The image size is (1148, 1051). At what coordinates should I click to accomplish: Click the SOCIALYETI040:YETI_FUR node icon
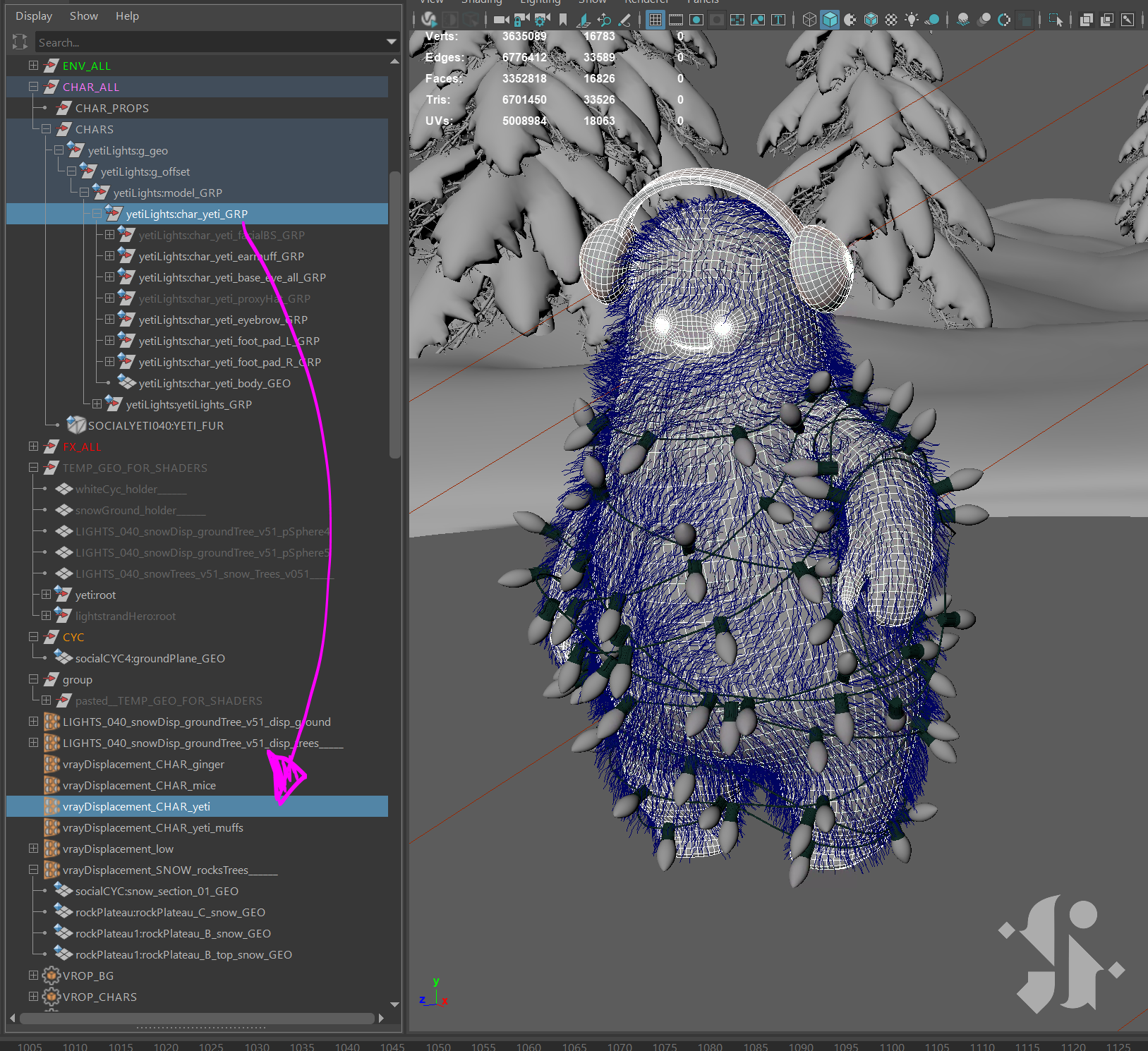[76, 425]
